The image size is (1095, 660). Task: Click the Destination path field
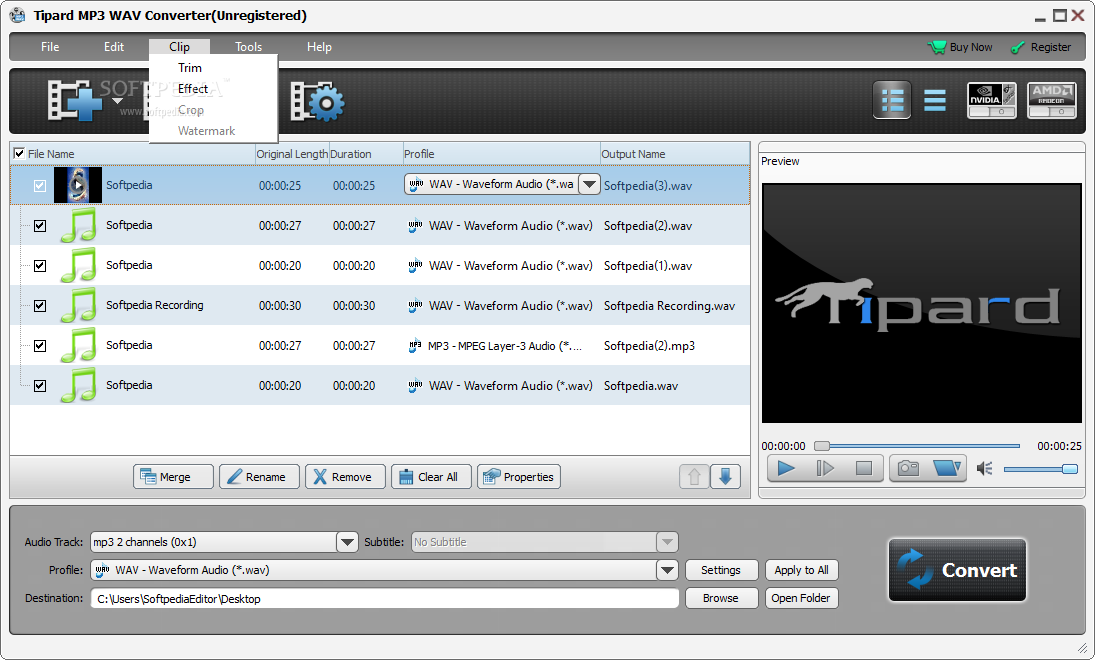(x=385, y=599)
